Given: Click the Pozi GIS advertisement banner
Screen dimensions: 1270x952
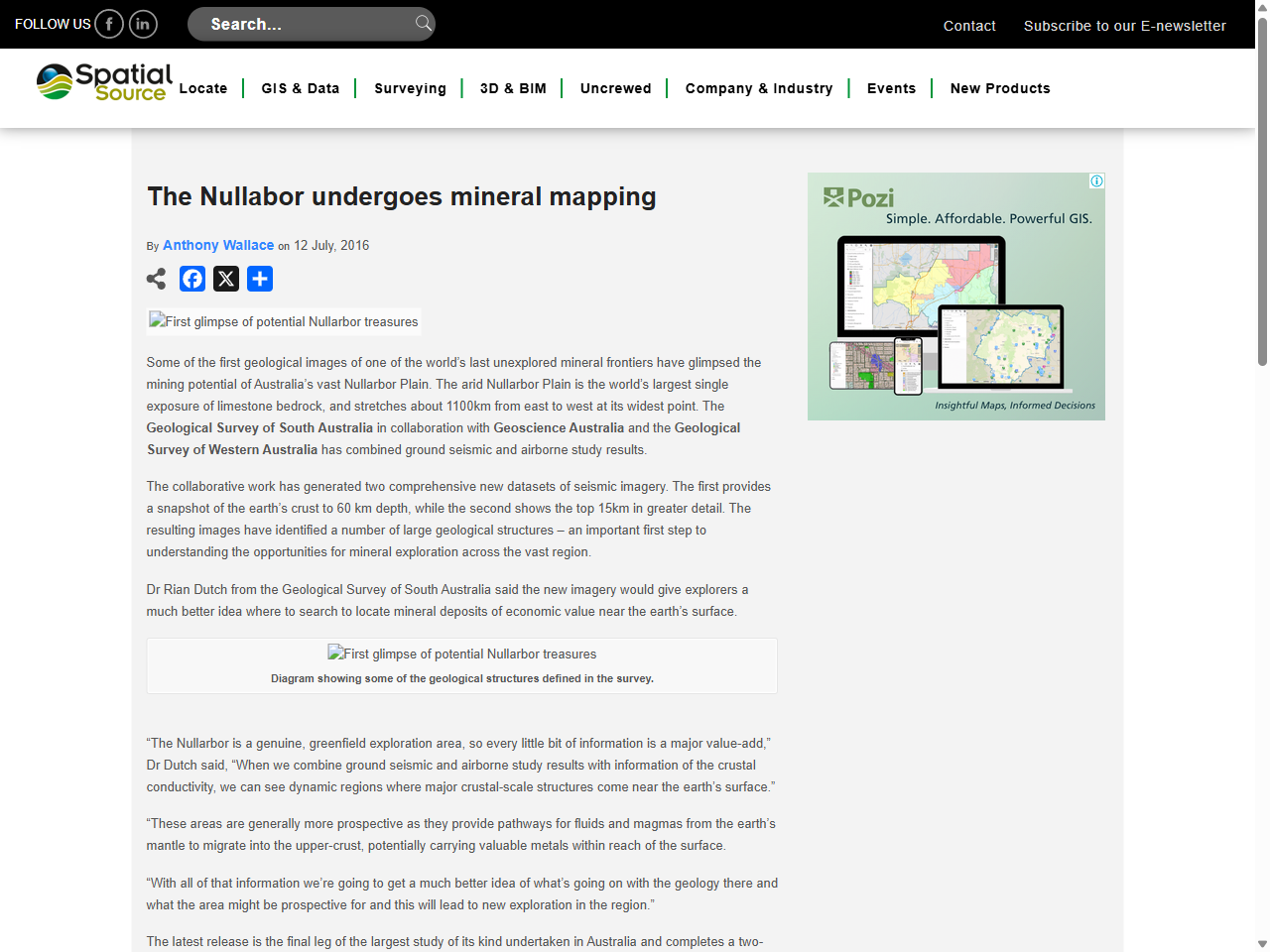Looking at the screenshot, I should [x=956, y=297].
